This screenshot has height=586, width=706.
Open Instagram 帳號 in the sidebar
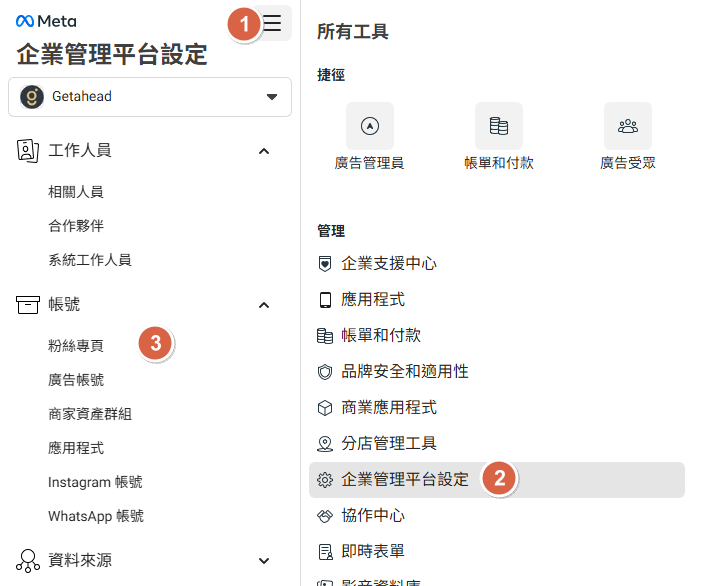click(95, 482)
